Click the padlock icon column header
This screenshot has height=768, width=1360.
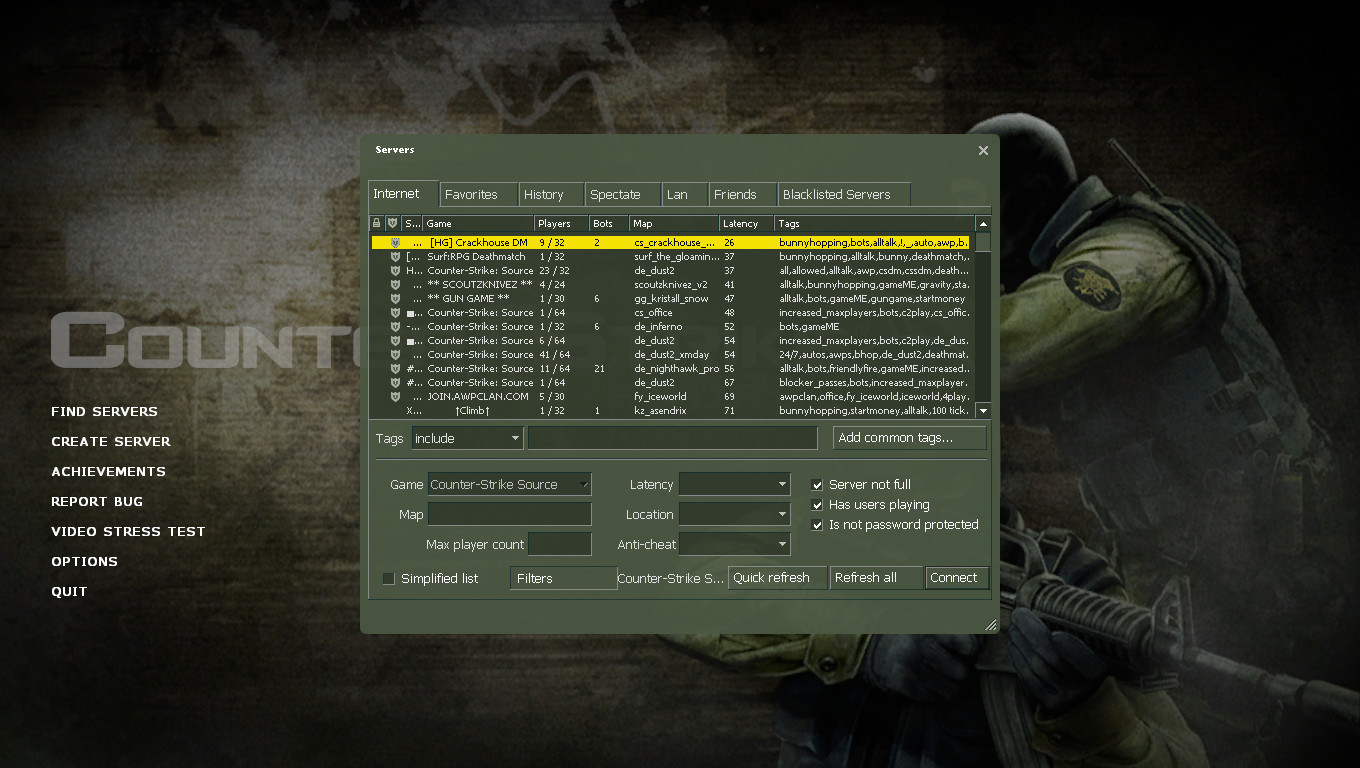coord(376,223)
